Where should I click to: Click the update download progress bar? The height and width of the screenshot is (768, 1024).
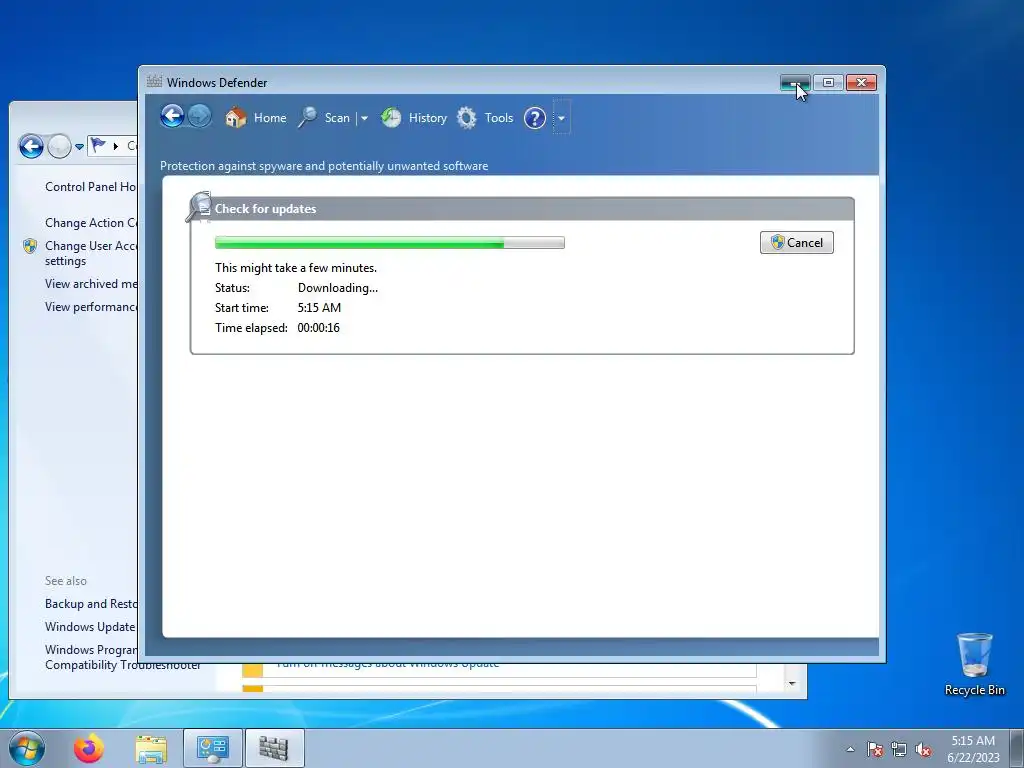[390, 243]
